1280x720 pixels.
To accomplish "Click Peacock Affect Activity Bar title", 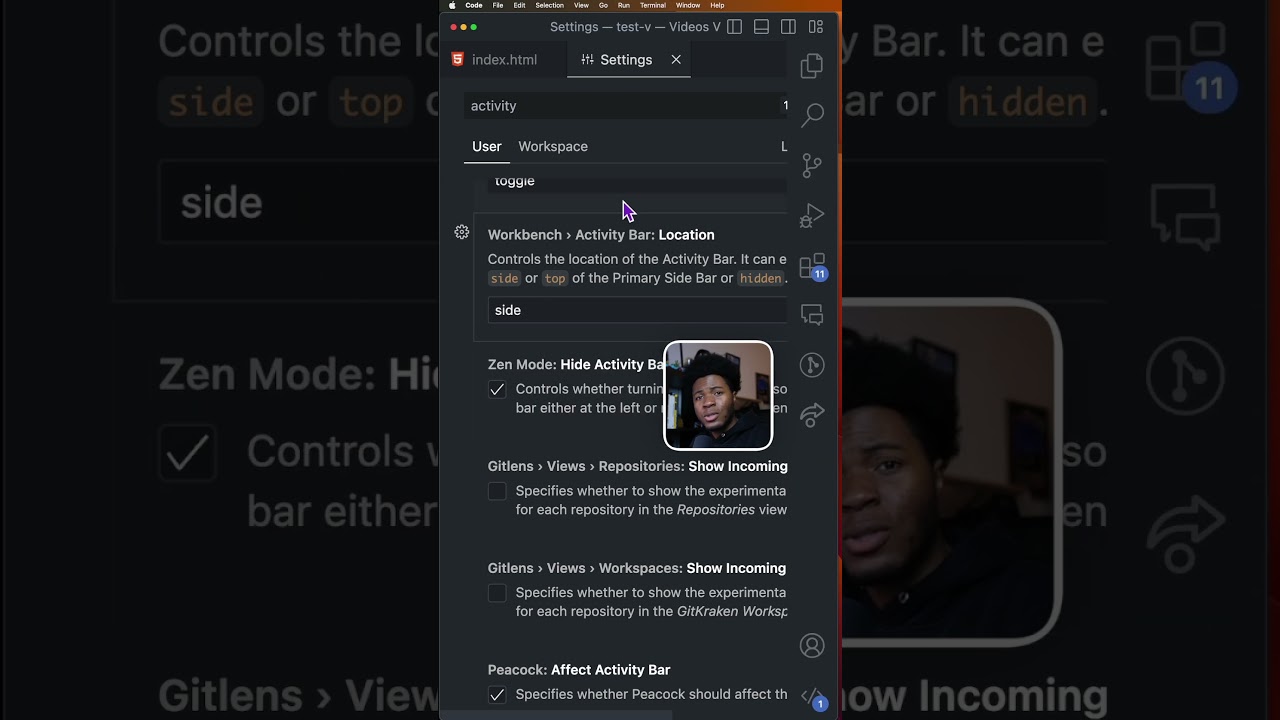I will (x=579, y=670).
